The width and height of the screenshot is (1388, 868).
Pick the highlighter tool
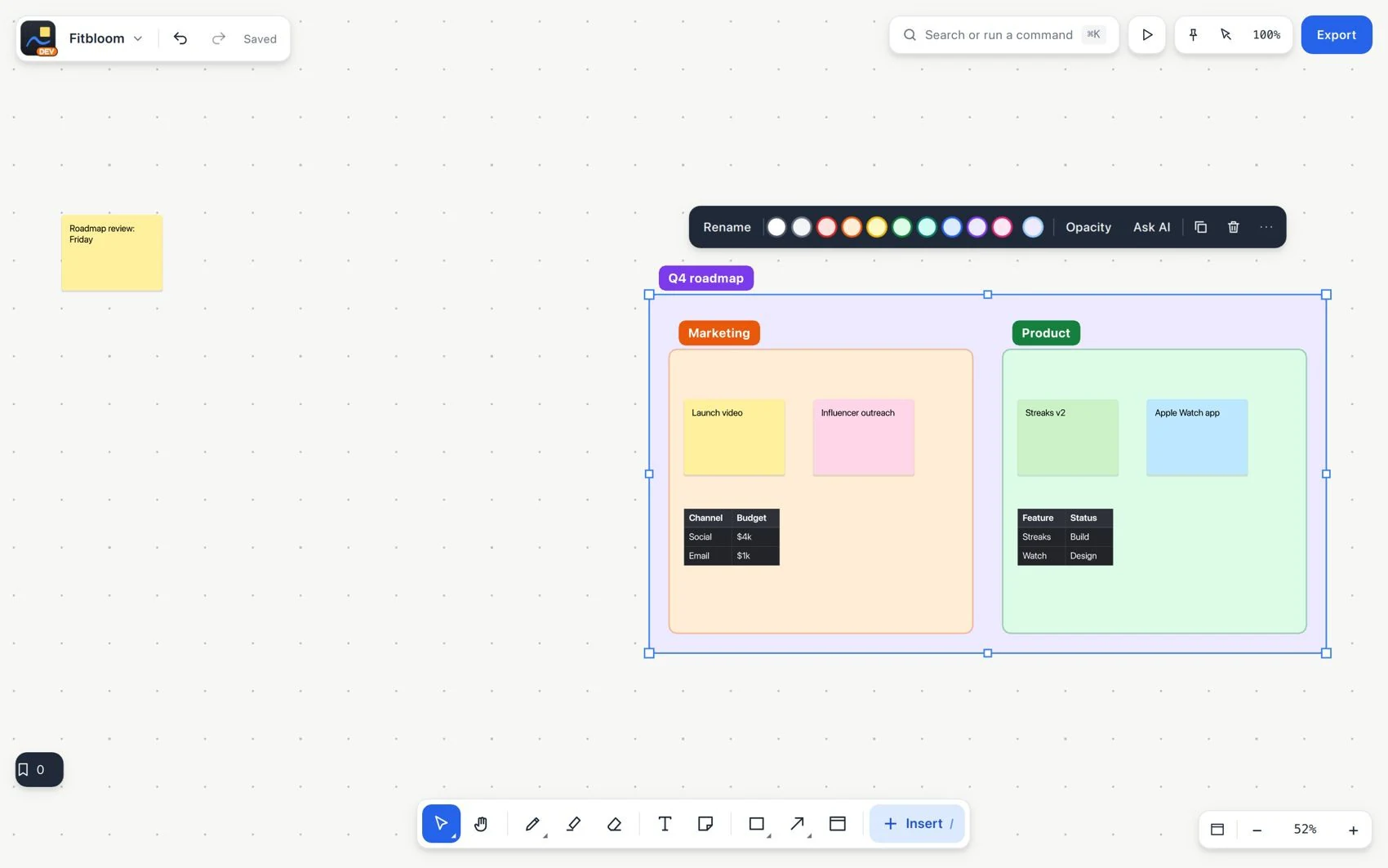tap(573, 823)
